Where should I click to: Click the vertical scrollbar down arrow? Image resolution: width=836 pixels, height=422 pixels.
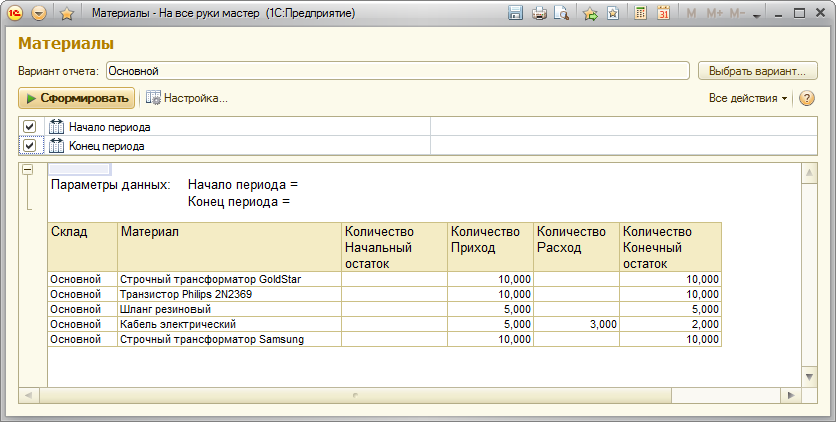[809, 377]
